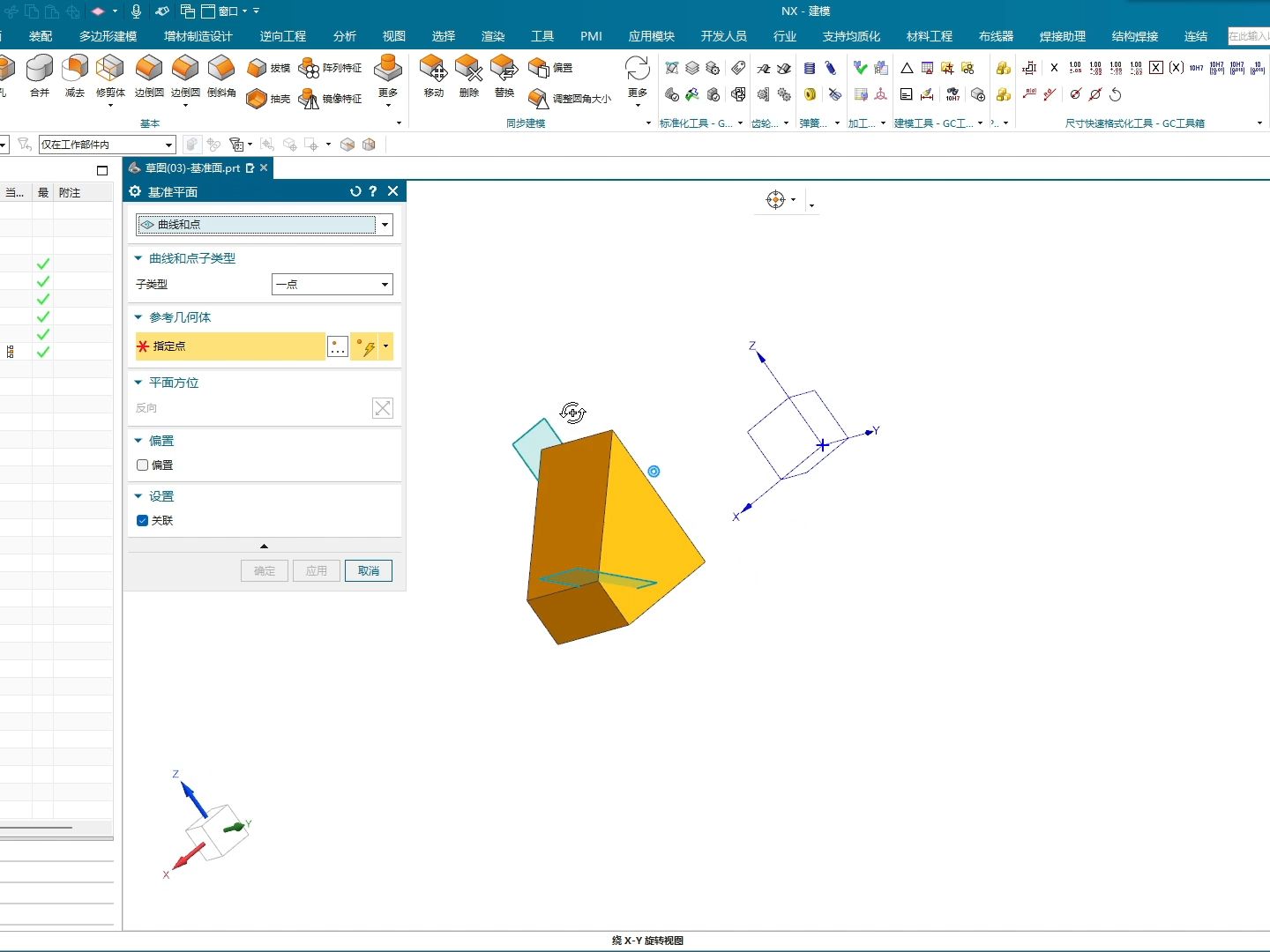Click the 应用 apply button
Image resolution: width=1270 pixels, height=952 pixels.
(317, 571)
